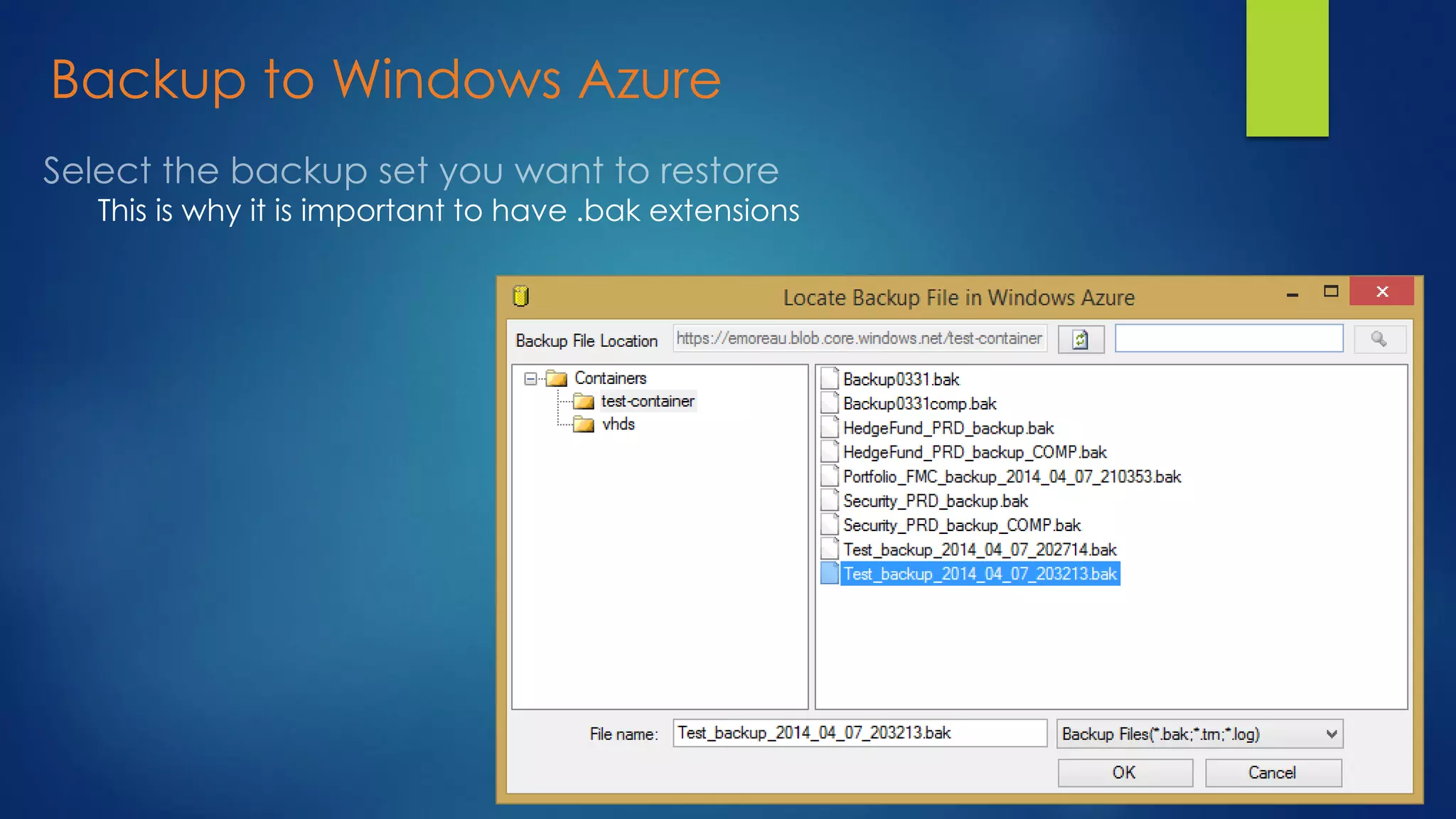
Task: Select the Containers folder icon
Action: click(x=557, y=378)
